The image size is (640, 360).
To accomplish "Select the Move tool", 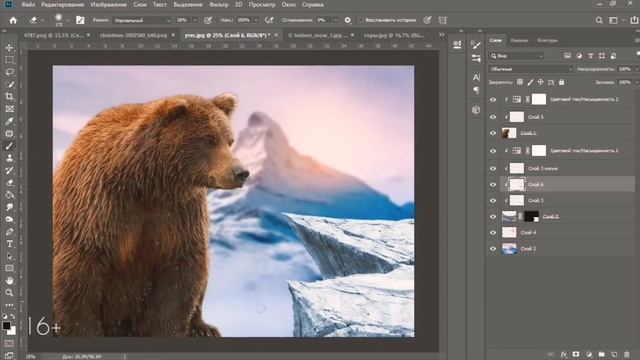I will coord(9,48).
